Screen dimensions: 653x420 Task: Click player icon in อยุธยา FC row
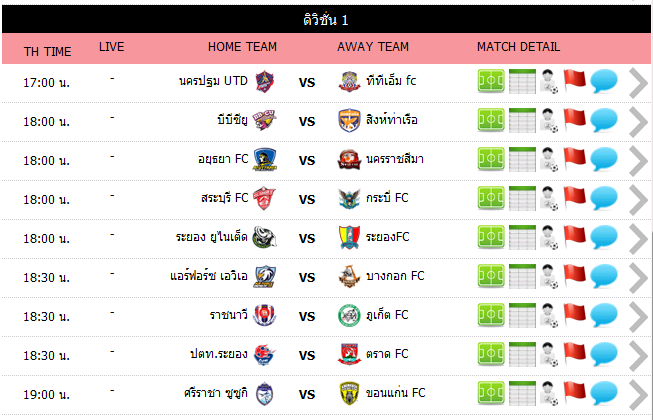549,160
